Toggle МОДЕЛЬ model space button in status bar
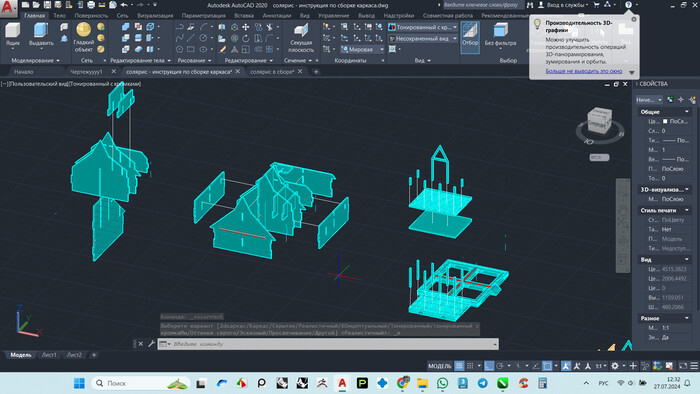The width and height of the screenshot is (700, 394). [x=440, y=366]
